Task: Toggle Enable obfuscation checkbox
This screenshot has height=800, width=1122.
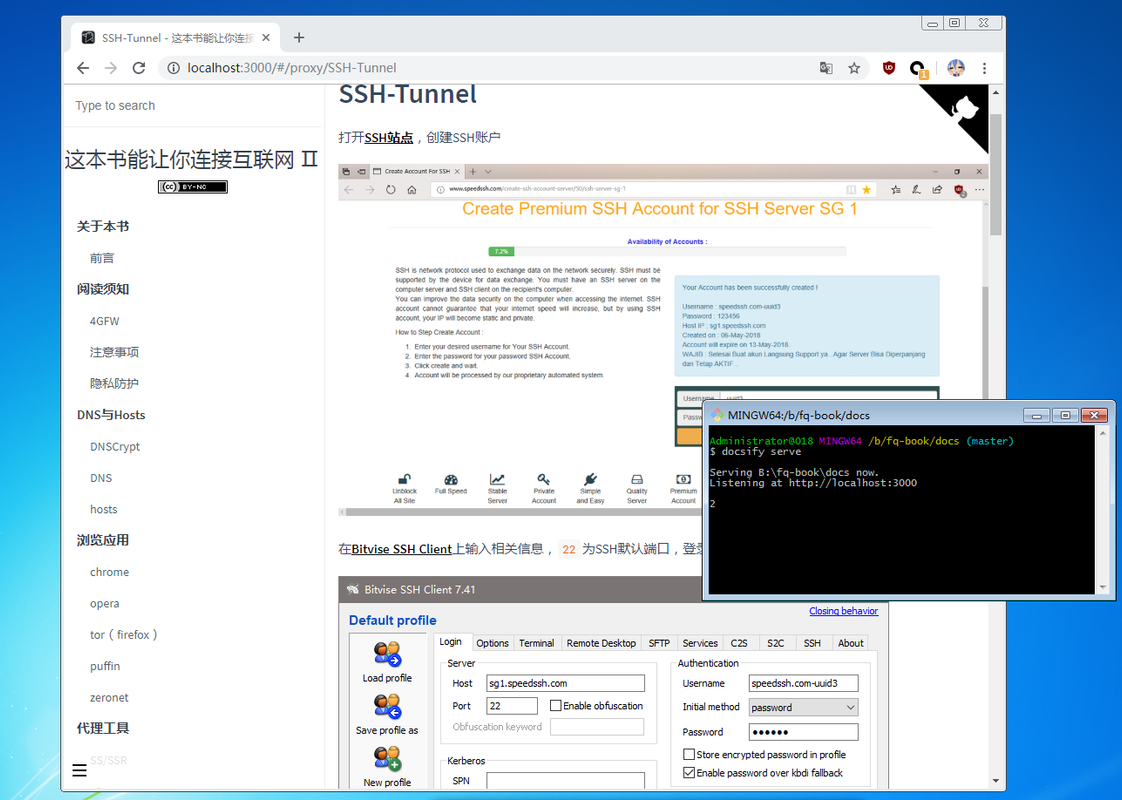Action: [x=555, y=706]
